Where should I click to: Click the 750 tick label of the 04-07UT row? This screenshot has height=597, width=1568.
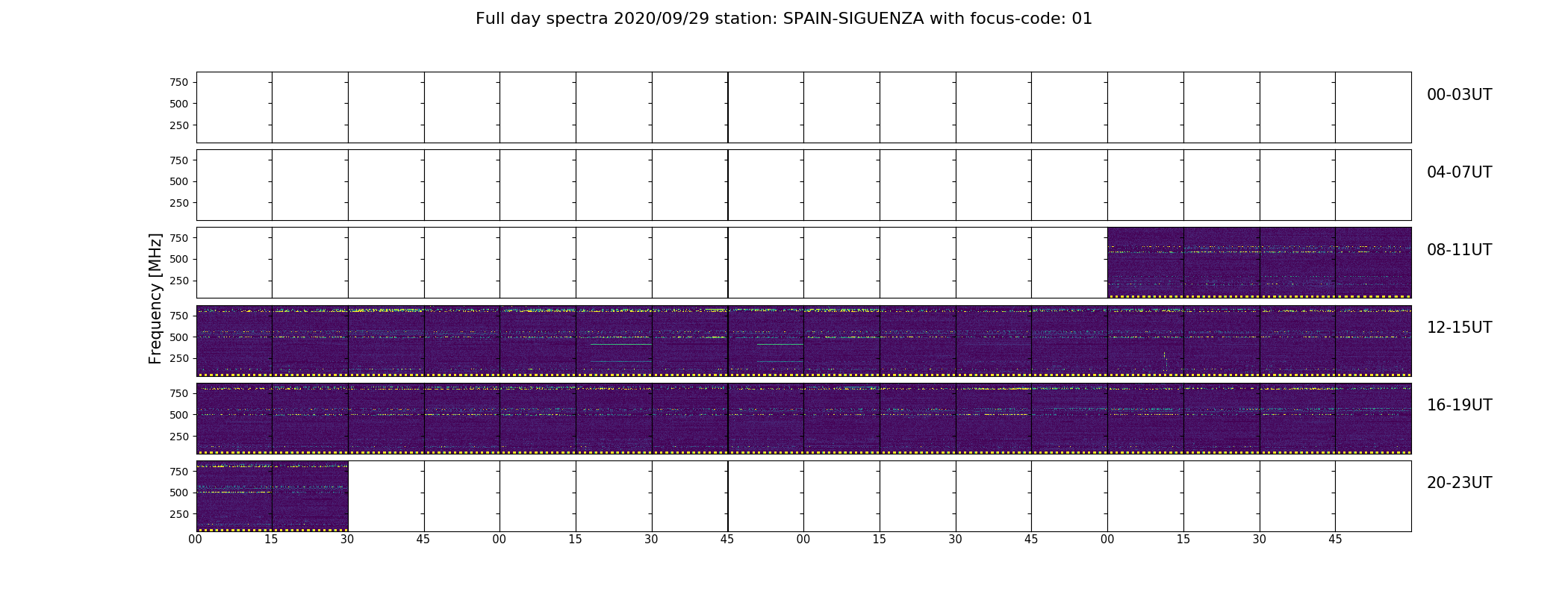179,160
